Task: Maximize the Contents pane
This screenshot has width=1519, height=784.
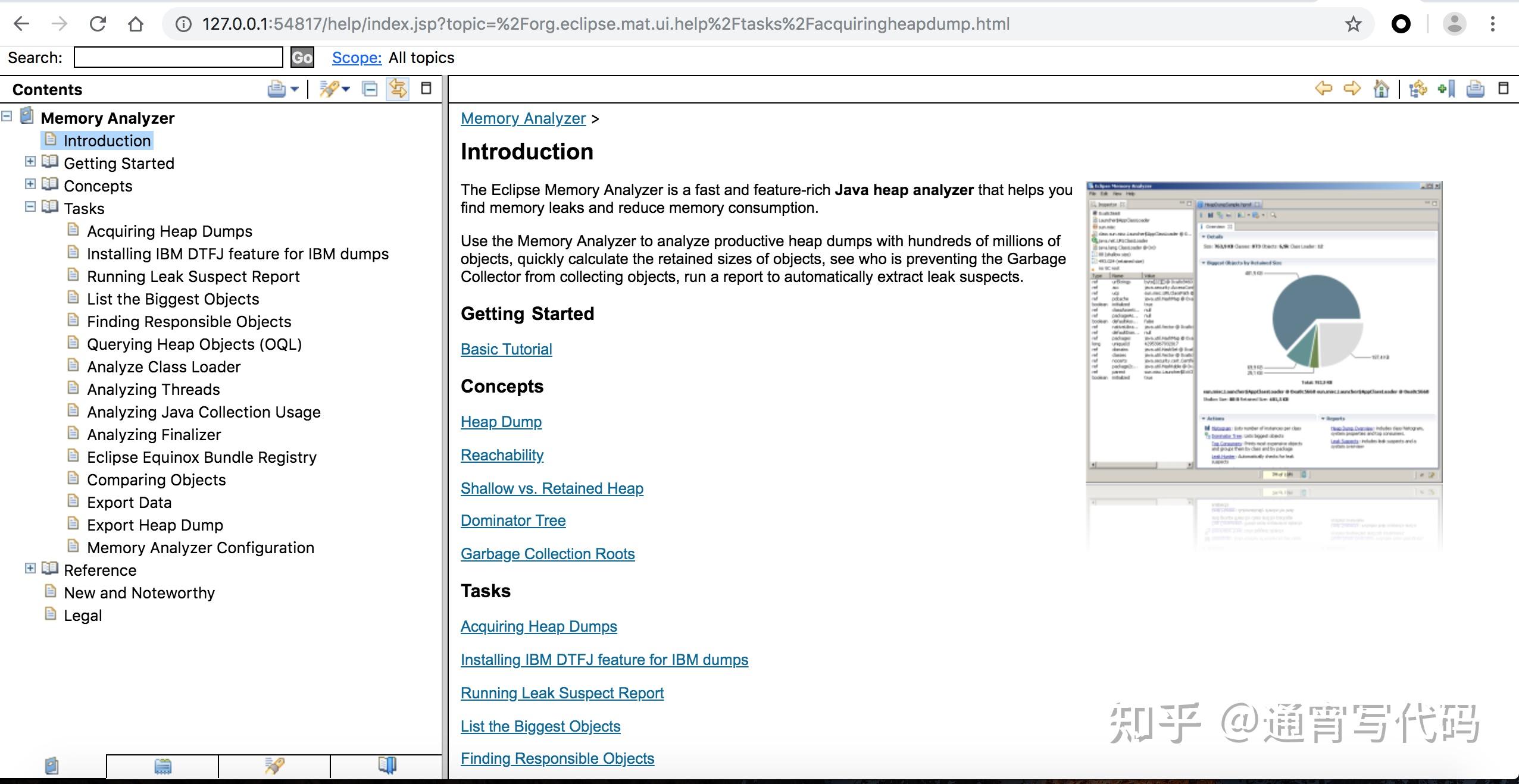Action: tap(426, 89)
